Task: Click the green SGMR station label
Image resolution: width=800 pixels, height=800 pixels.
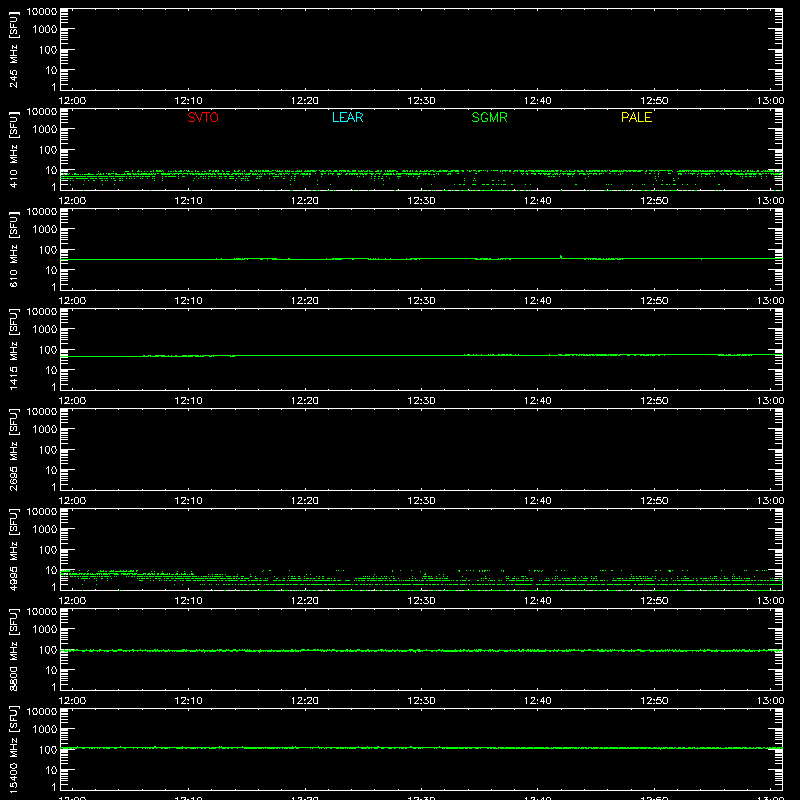Action: point(489,117)
